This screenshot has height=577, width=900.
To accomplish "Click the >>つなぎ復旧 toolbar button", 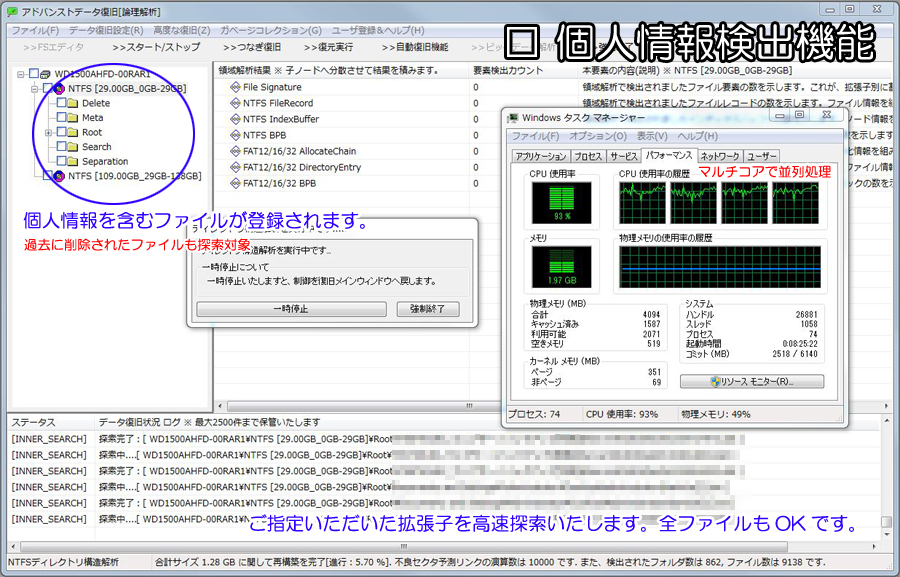I will coord(252,47).
